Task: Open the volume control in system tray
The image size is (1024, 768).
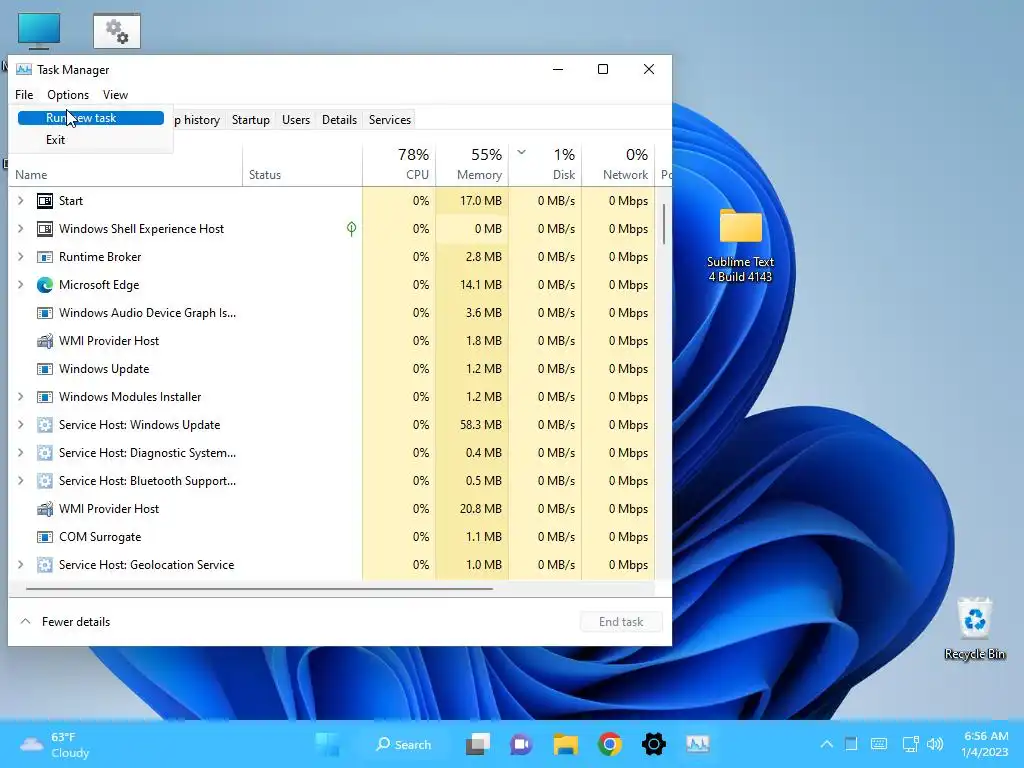Action: coord(935,744)
